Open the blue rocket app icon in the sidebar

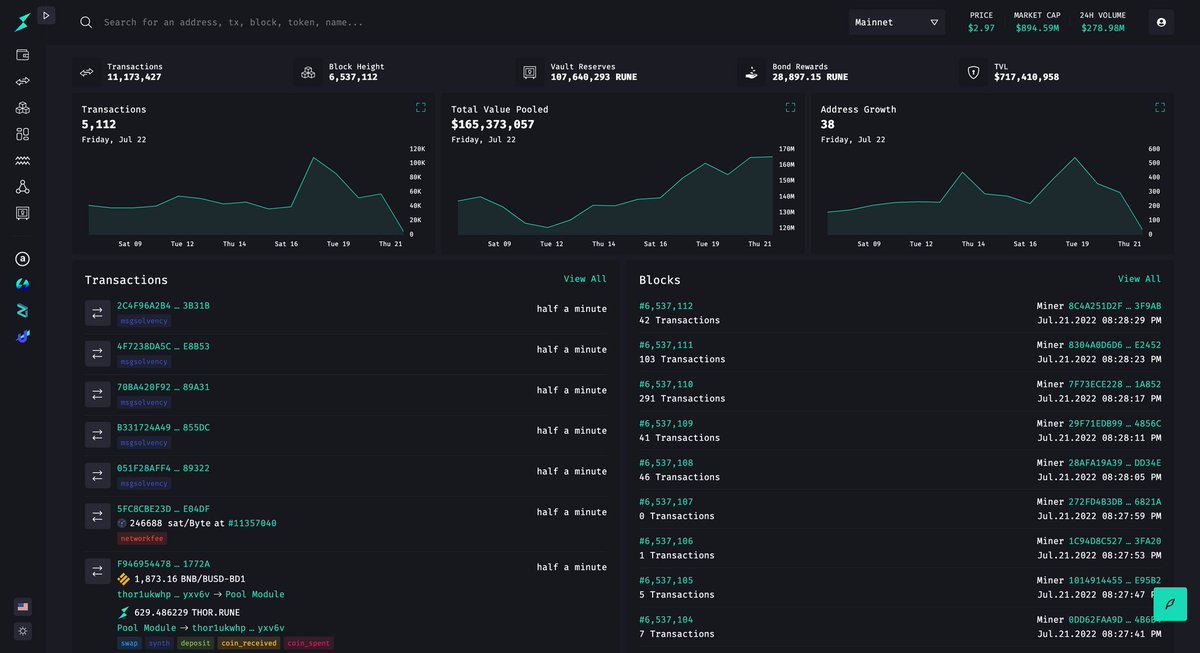pyautogui.click(x=22, y=337)
